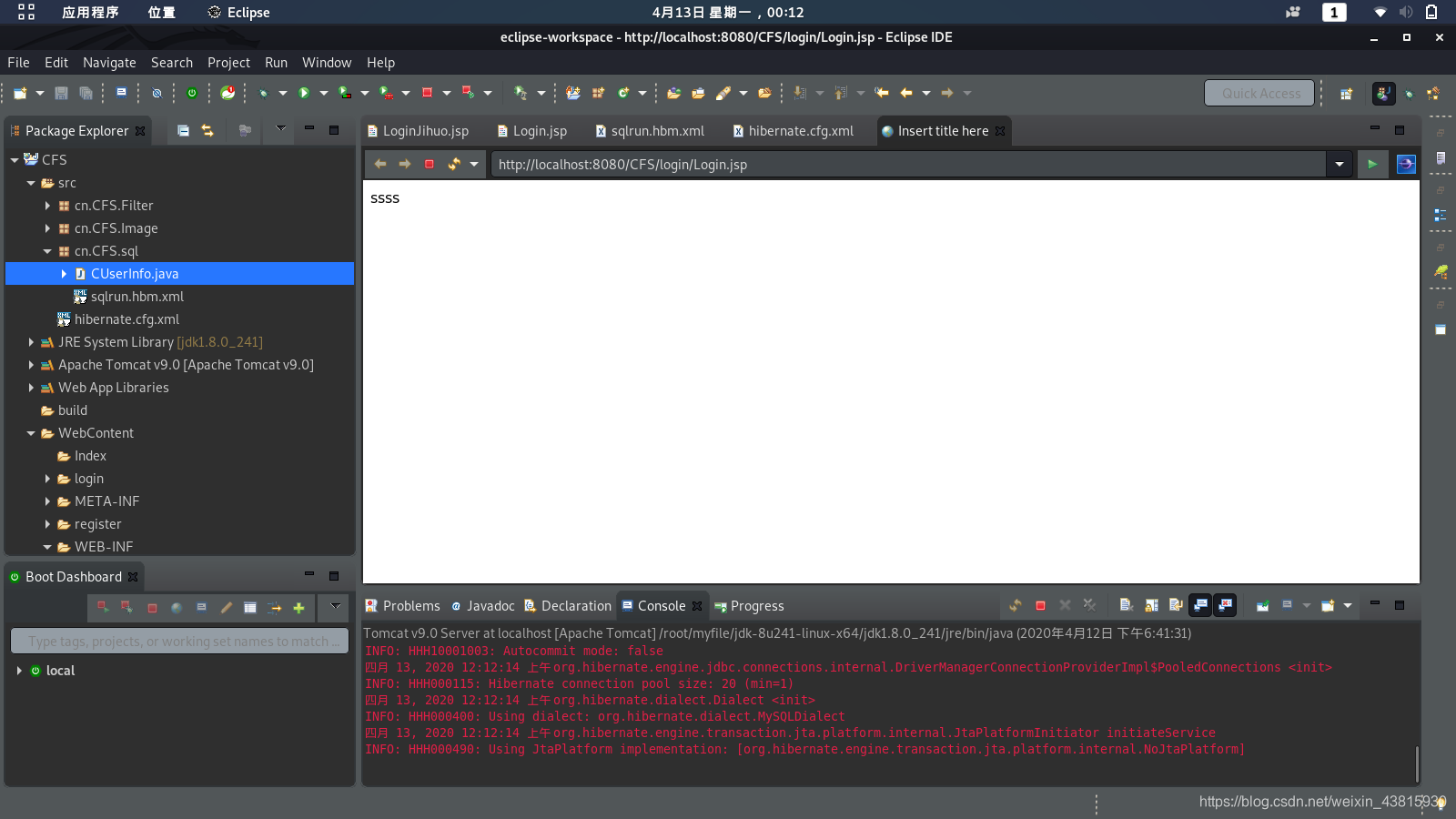This screenshot has height=819, width=1456.
Task: Expand the local node in Boot Dashboard
Action: pos(19,671)
